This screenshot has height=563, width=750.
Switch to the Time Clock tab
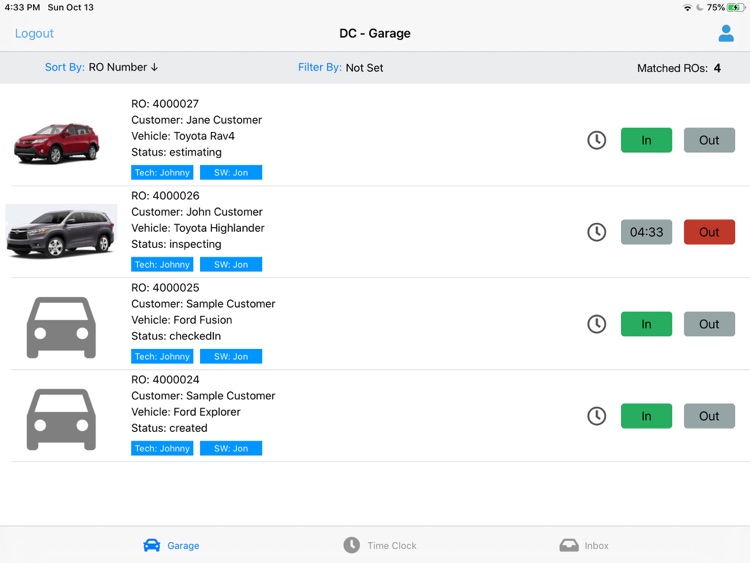tap(380, 545)
